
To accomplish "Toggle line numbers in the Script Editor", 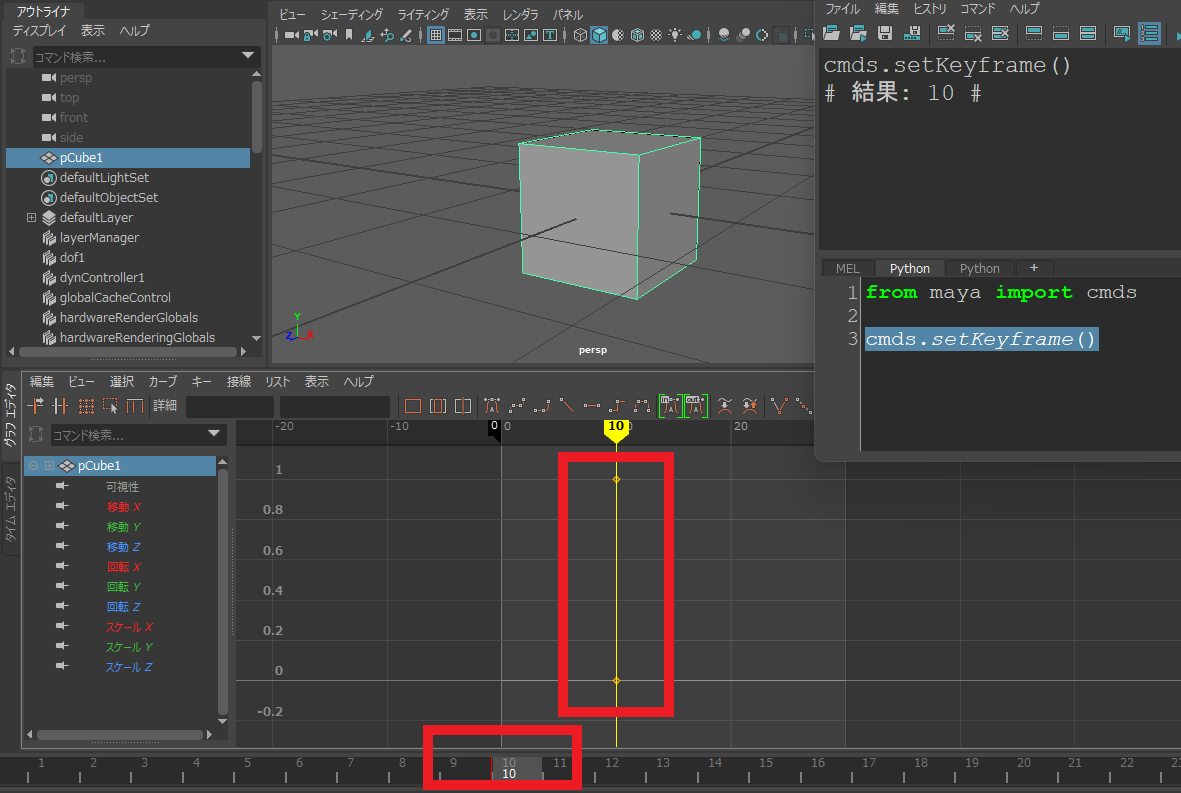I will pyautogui.click(x=1149, y=33).
